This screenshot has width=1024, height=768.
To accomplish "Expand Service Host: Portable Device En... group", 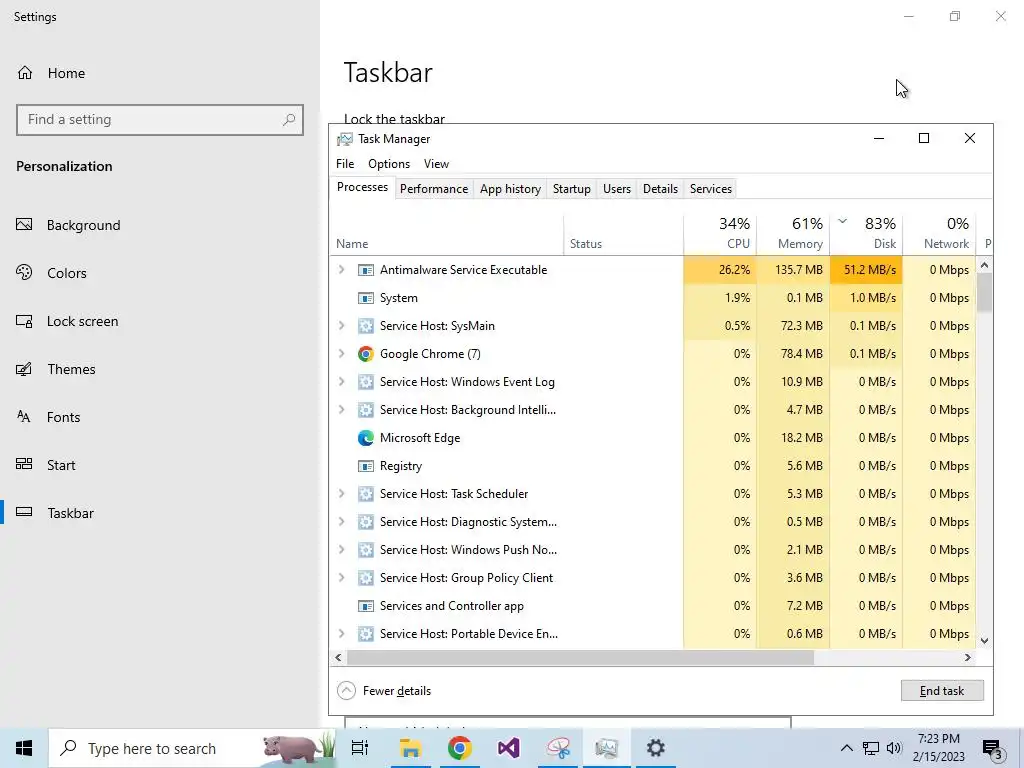I will coord(341,633).
